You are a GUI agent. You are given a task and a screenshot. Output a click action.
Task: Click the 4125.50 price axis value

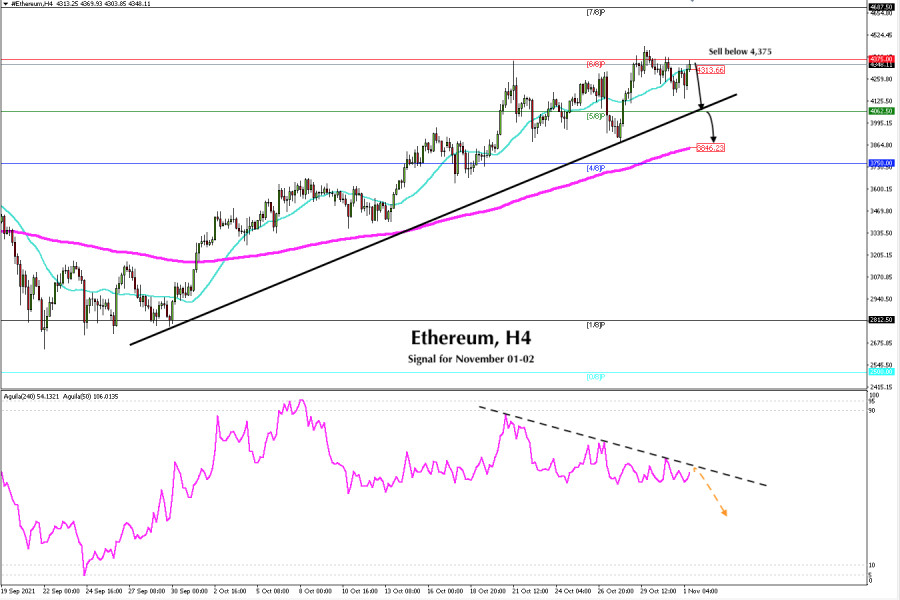coord(881,101)
